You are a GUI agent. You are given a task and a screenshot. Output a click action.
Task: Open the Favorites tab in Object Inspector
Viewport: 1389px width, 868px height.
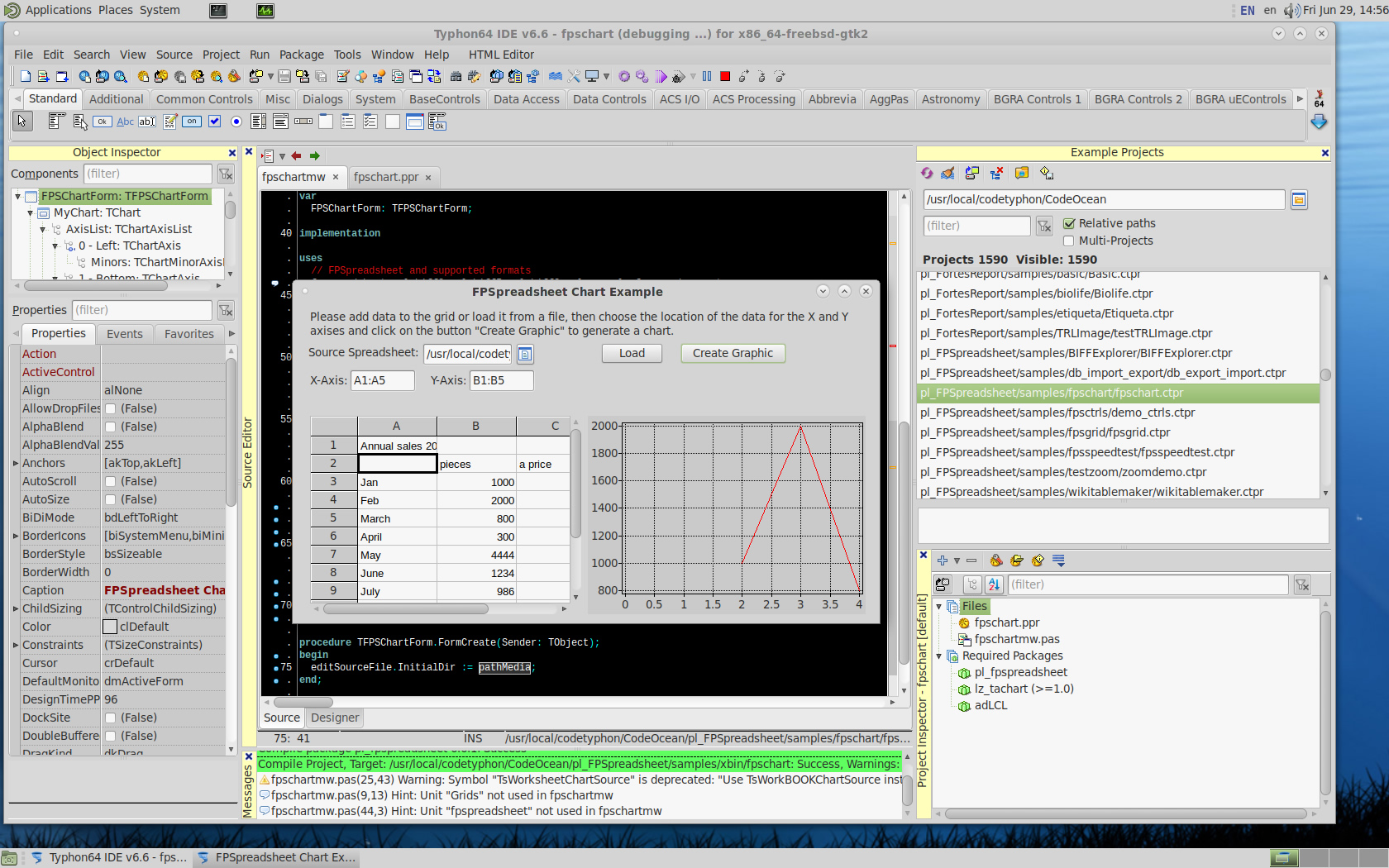tap(189, 334)
